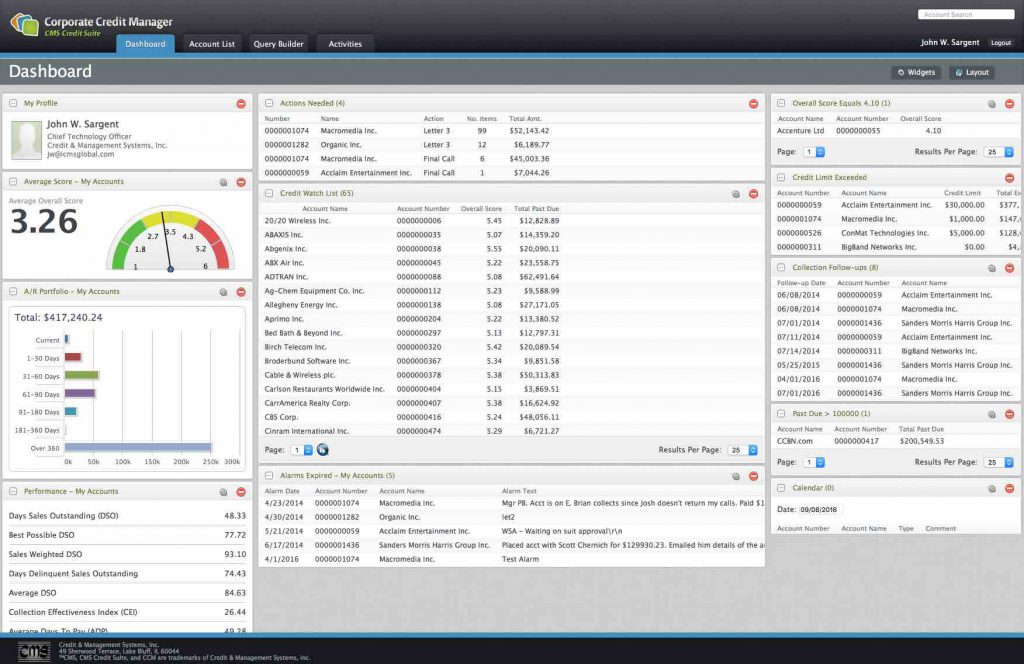Remove the Collection Follow-ups widget

click(1010, 268)
